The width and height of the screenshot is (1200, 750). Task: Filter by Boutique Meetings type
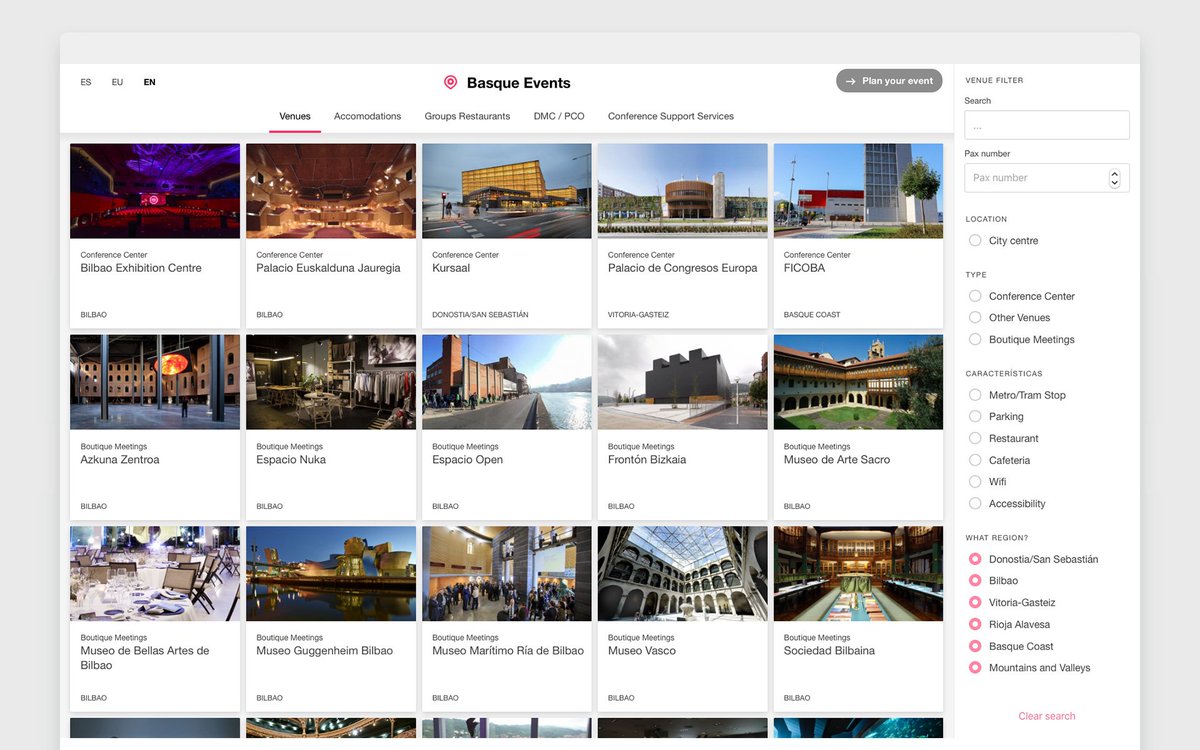point(1022,340)
